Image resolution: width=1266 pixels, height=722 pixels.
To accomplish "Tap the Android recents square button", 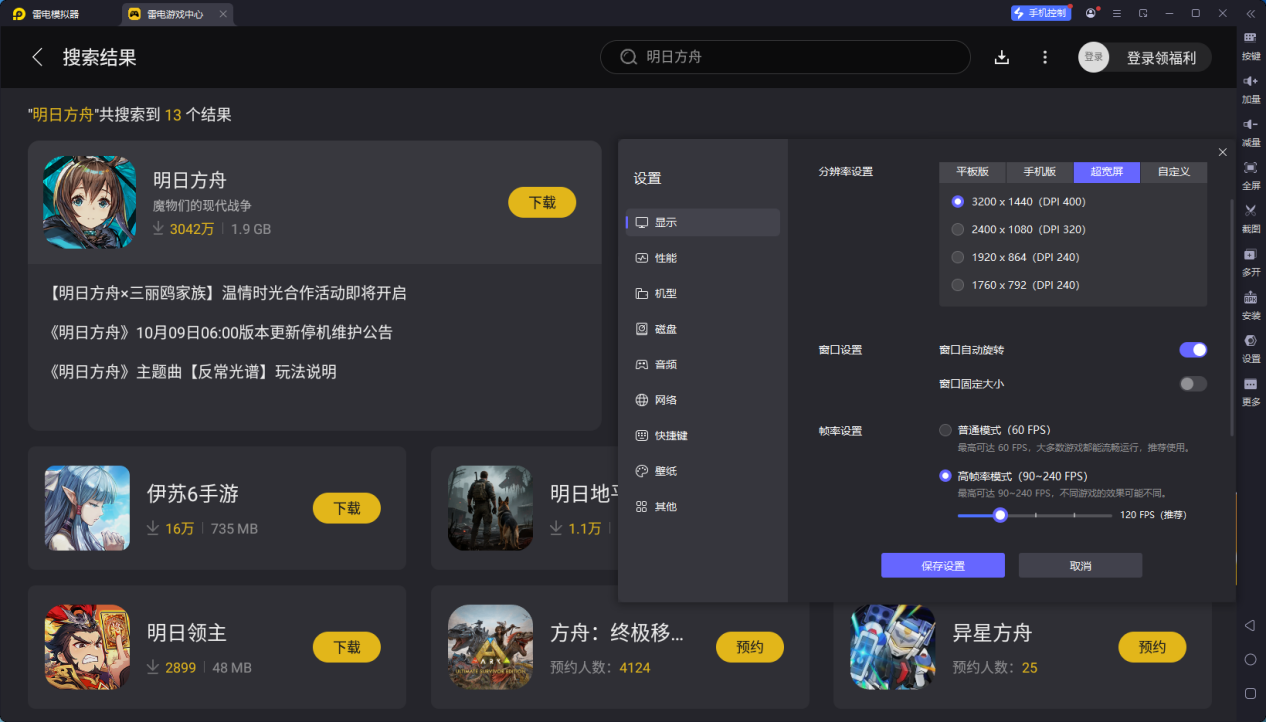I will [1250, 693].
